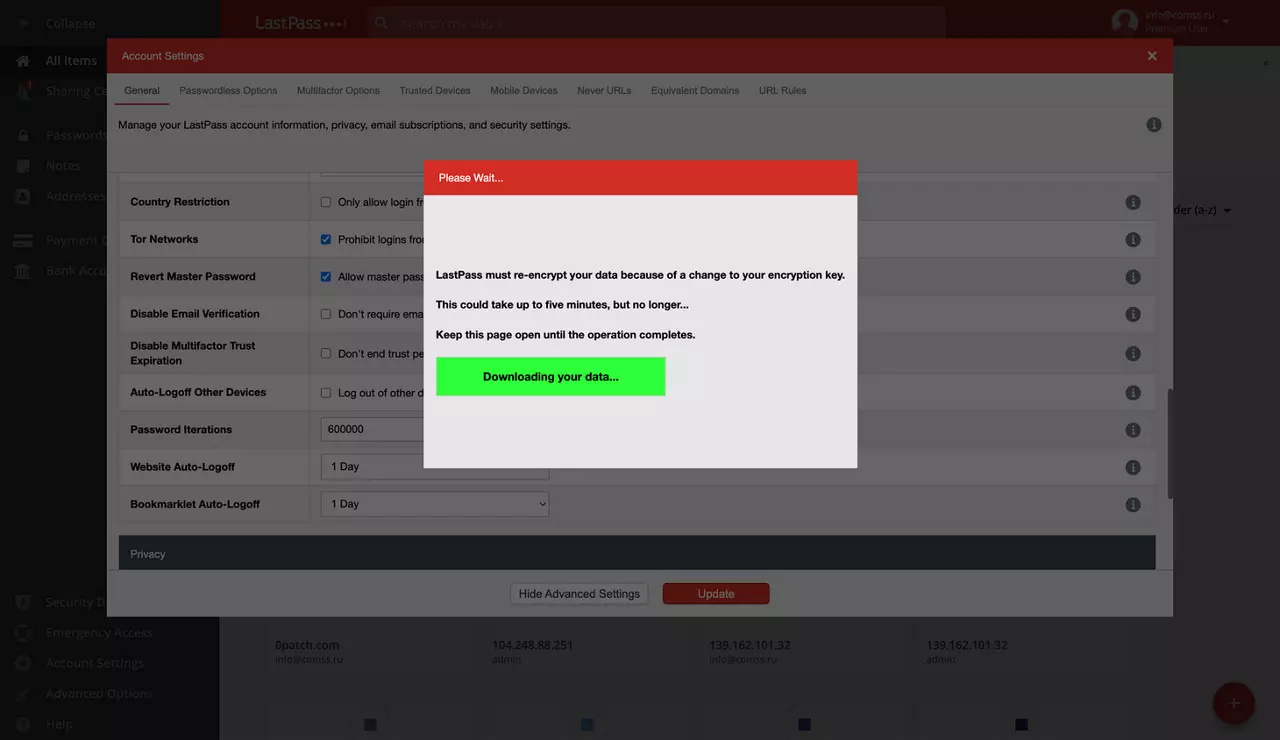The height and width of the screenshot is (740, 1280).
Task: Show info for Country Restriction
Action: coord(1133,202)
